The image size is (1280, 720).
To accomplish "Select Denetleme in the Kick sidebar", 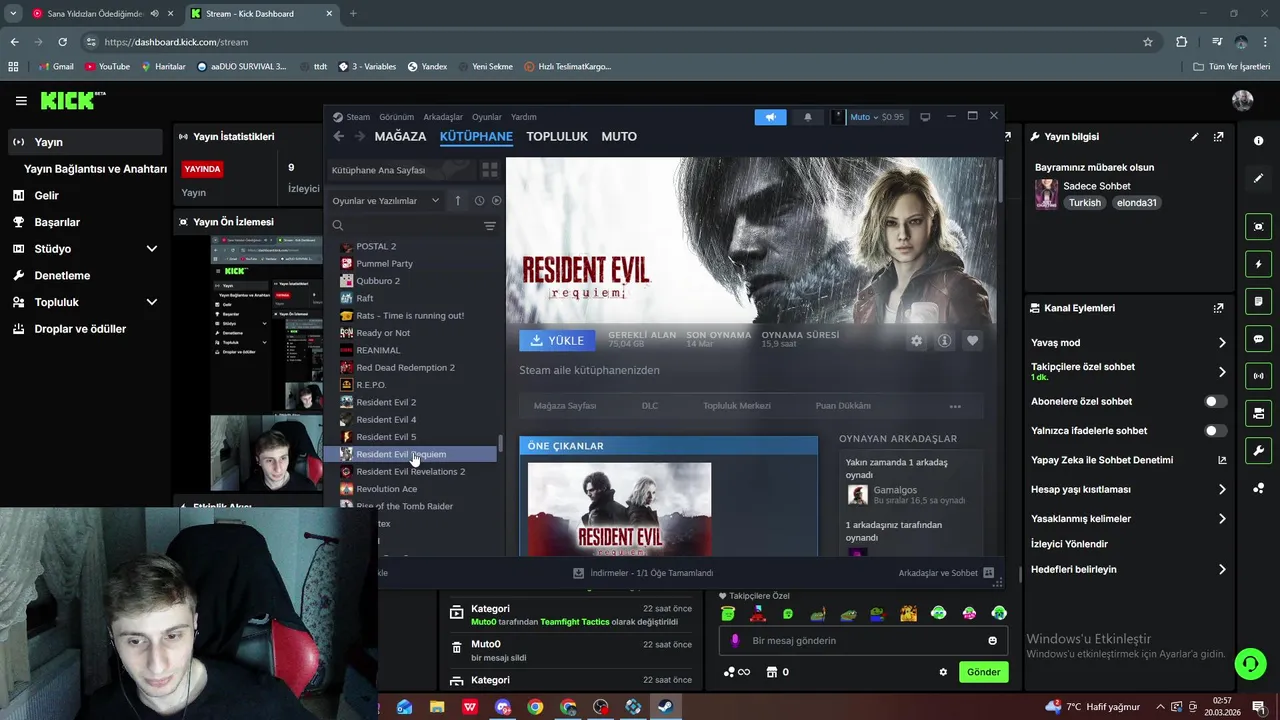I will coord(62,275).
